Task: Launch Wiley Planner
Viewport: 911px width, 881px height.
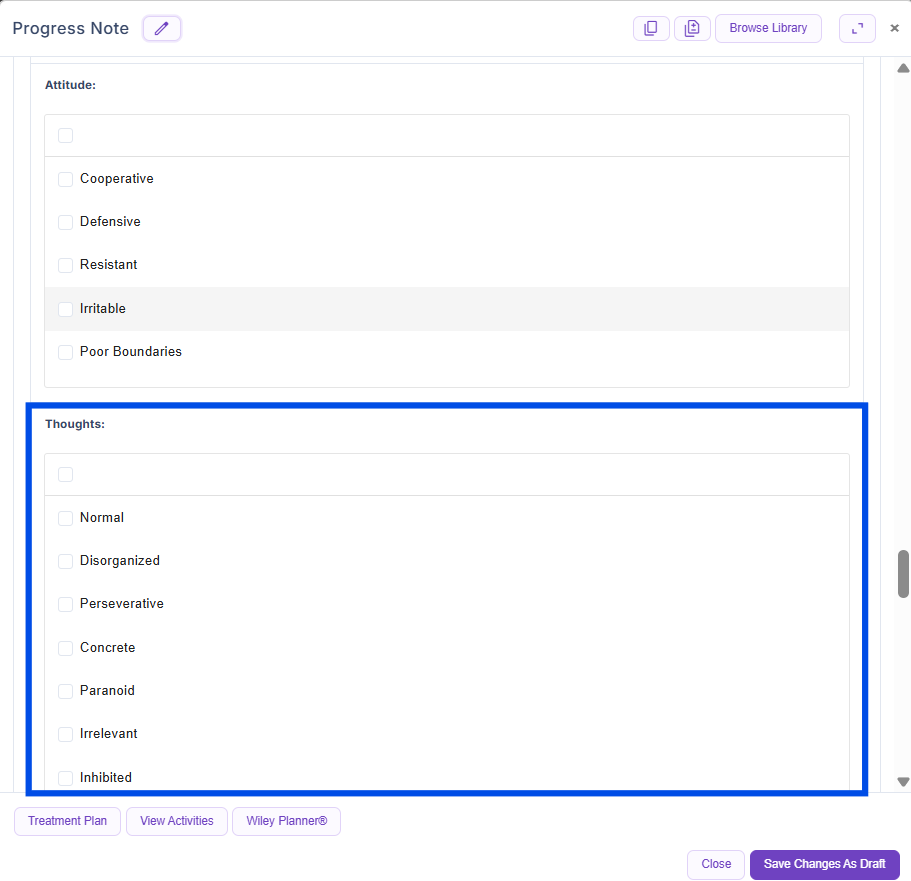Action: point(287,821)
